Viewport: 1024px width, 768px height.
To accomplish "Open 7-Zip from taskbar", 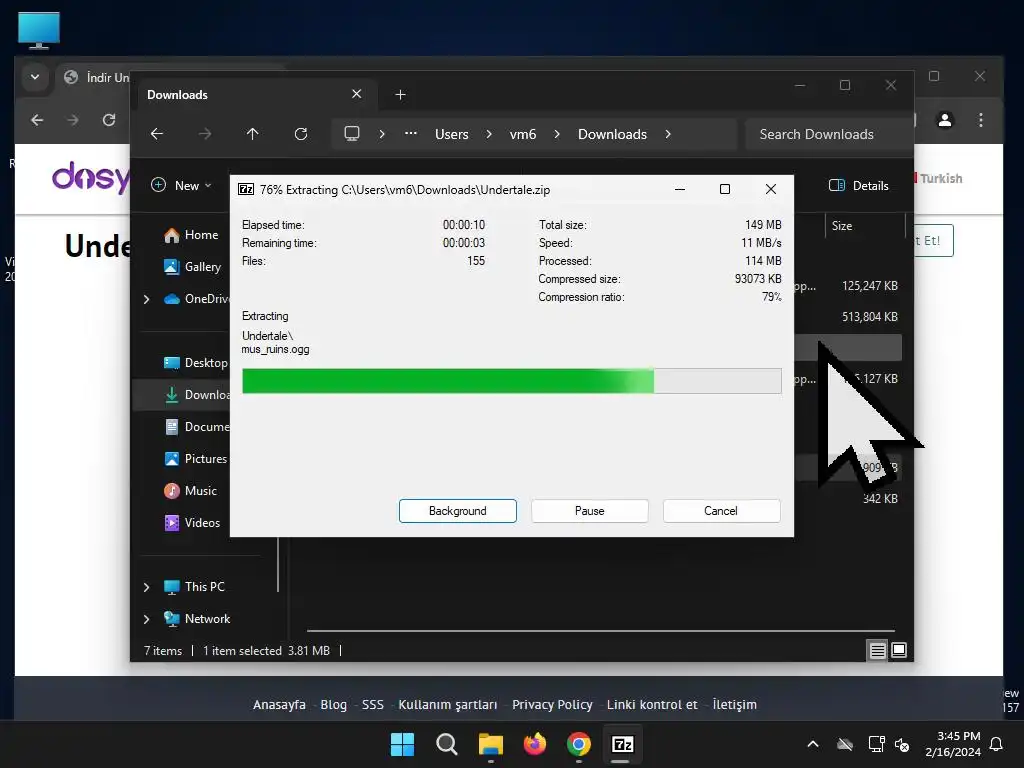I will coord(622,744).
